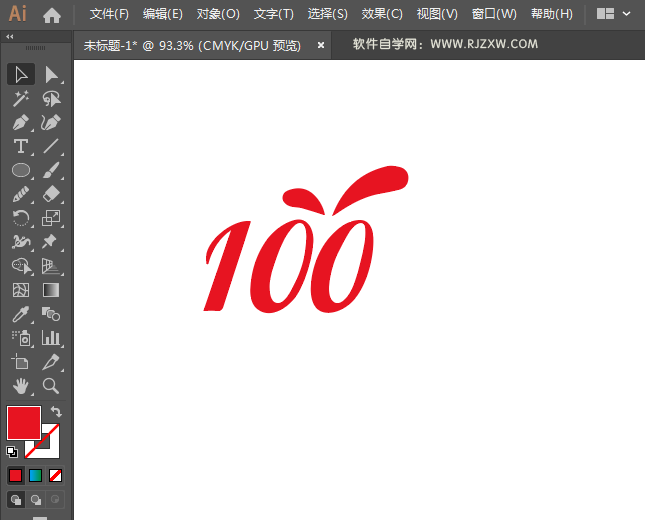645x520 pixels.
Task: Pick the Ellipse tool
Action: click(21, 170)
